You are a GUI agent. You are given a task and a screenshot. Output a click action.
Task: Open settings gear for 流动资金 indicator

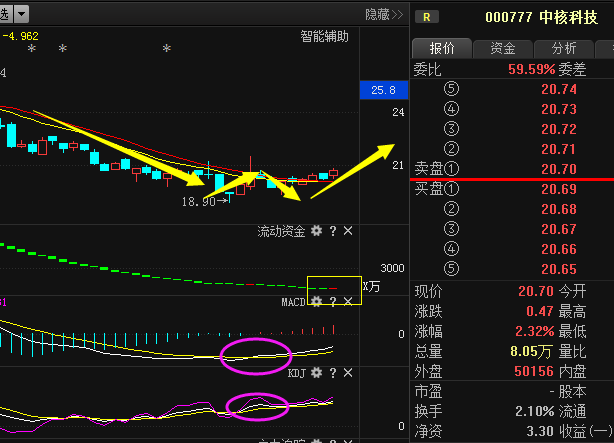(x=317, y=231)
